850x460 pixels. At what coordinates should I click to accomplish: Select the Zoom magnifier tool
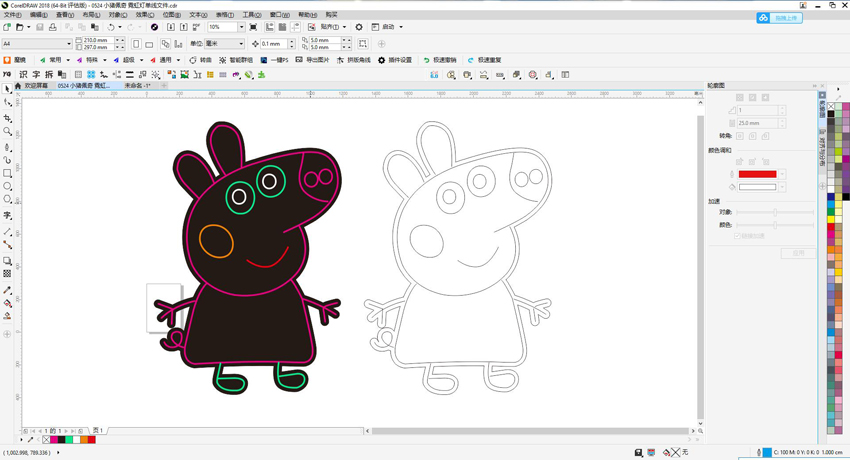coord(7,131)
